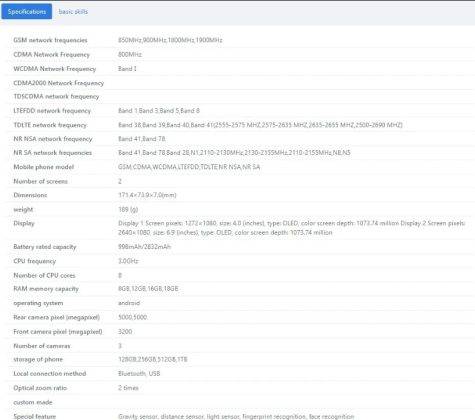Open the Specifications tab
Image resolution: width=475 pixels, height=420 pixels.
pos(27,12)
